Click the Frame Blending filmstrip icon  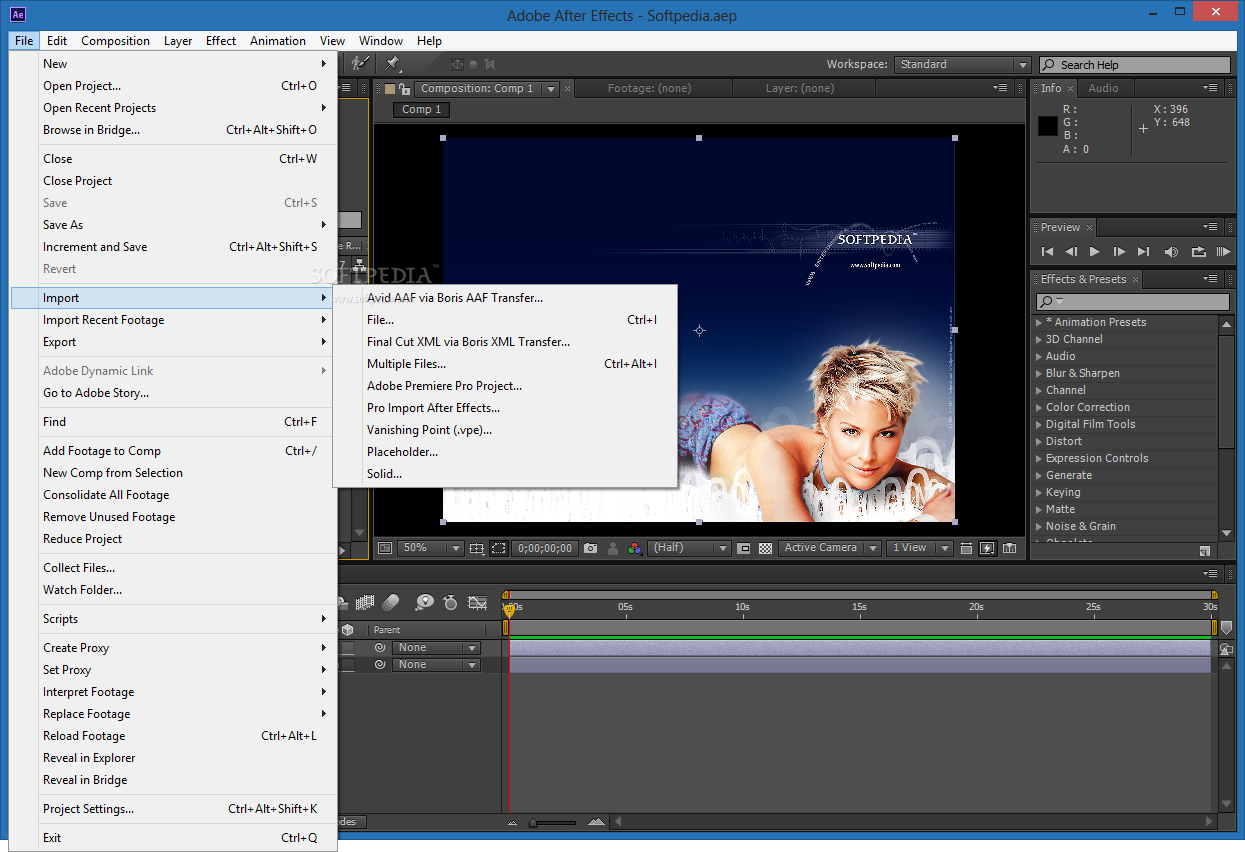[364, 601]
